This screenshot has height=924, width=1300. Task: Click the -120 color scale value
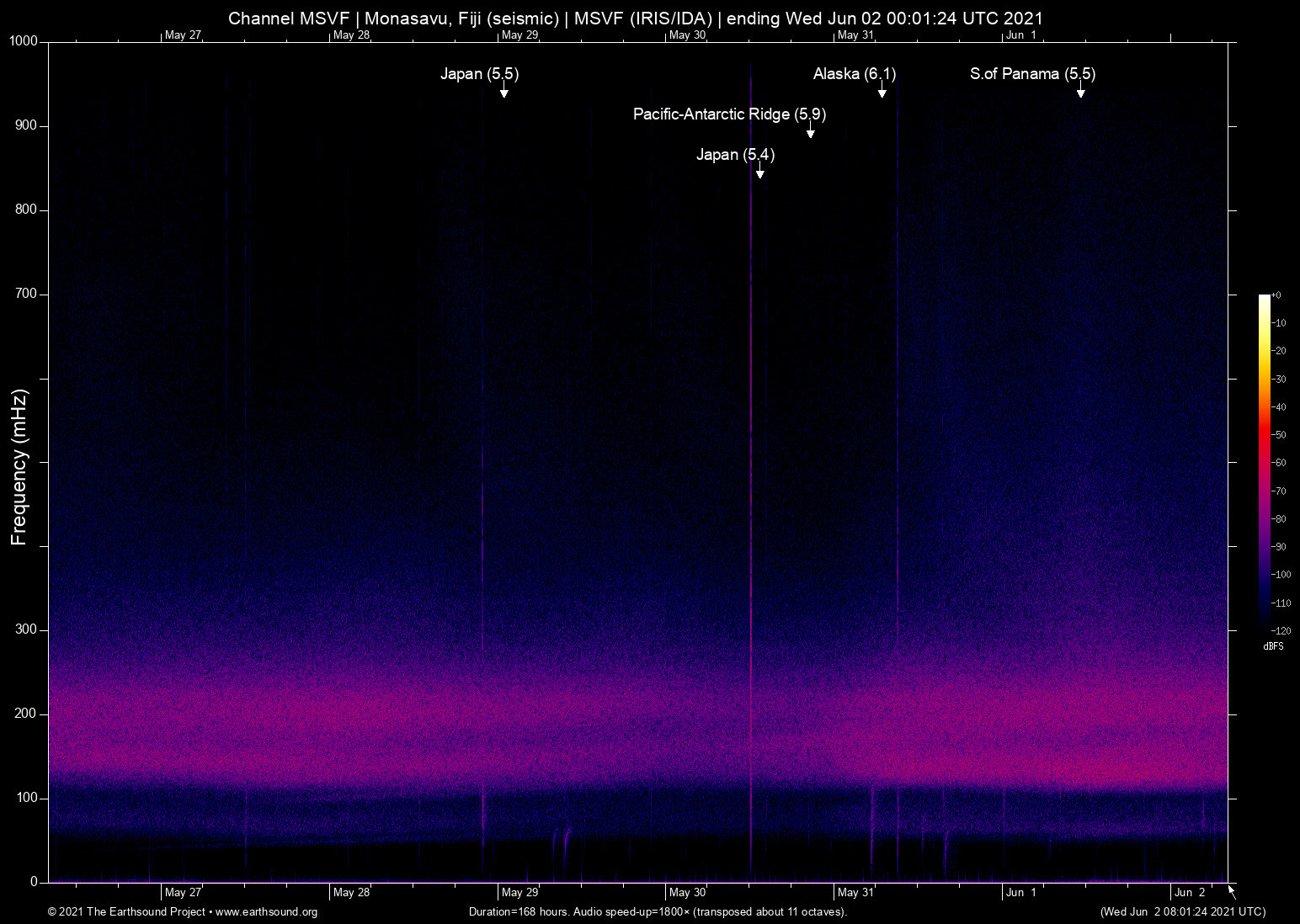(1281, 631)
